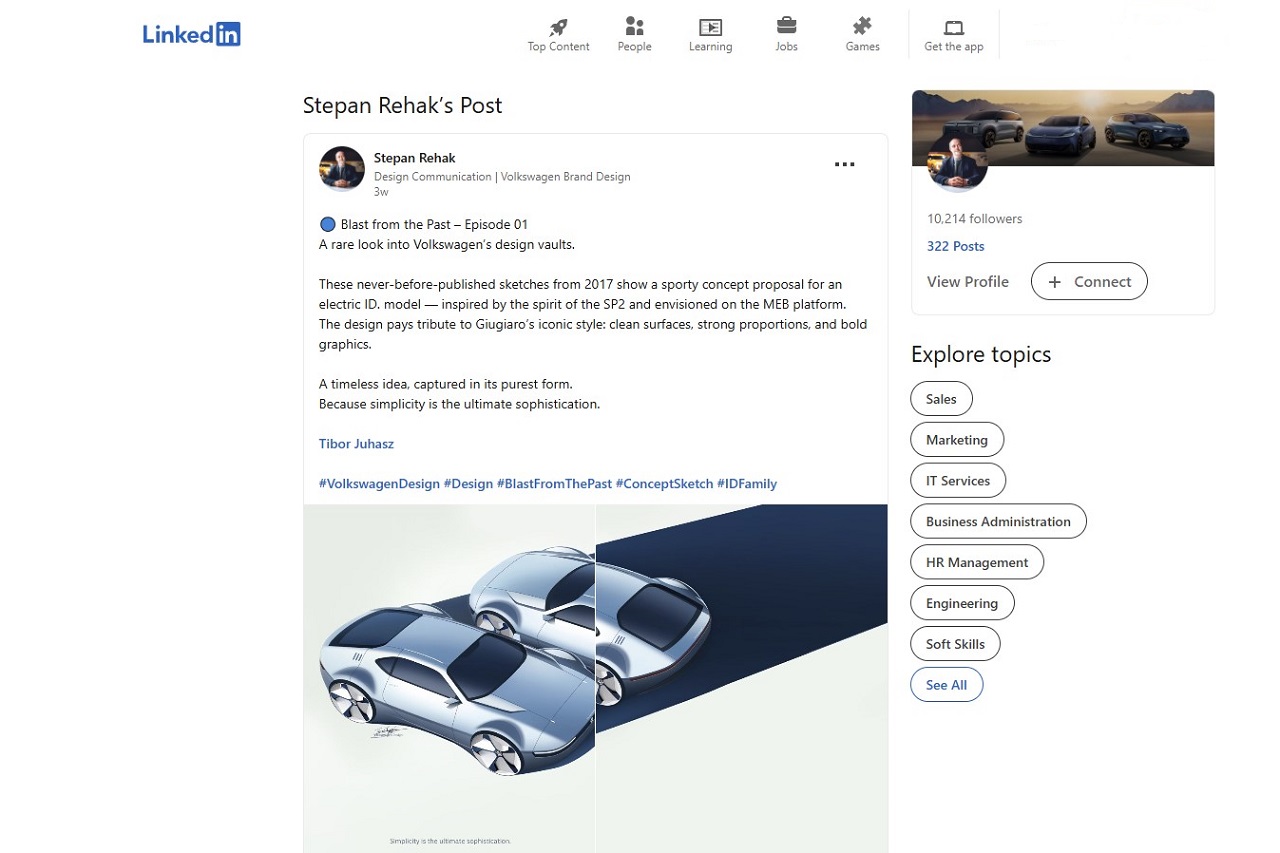Viewport: 1280px width, 853px height.
Task: Open the LinkedIn logo home link
Action: (x=191, y=34)
